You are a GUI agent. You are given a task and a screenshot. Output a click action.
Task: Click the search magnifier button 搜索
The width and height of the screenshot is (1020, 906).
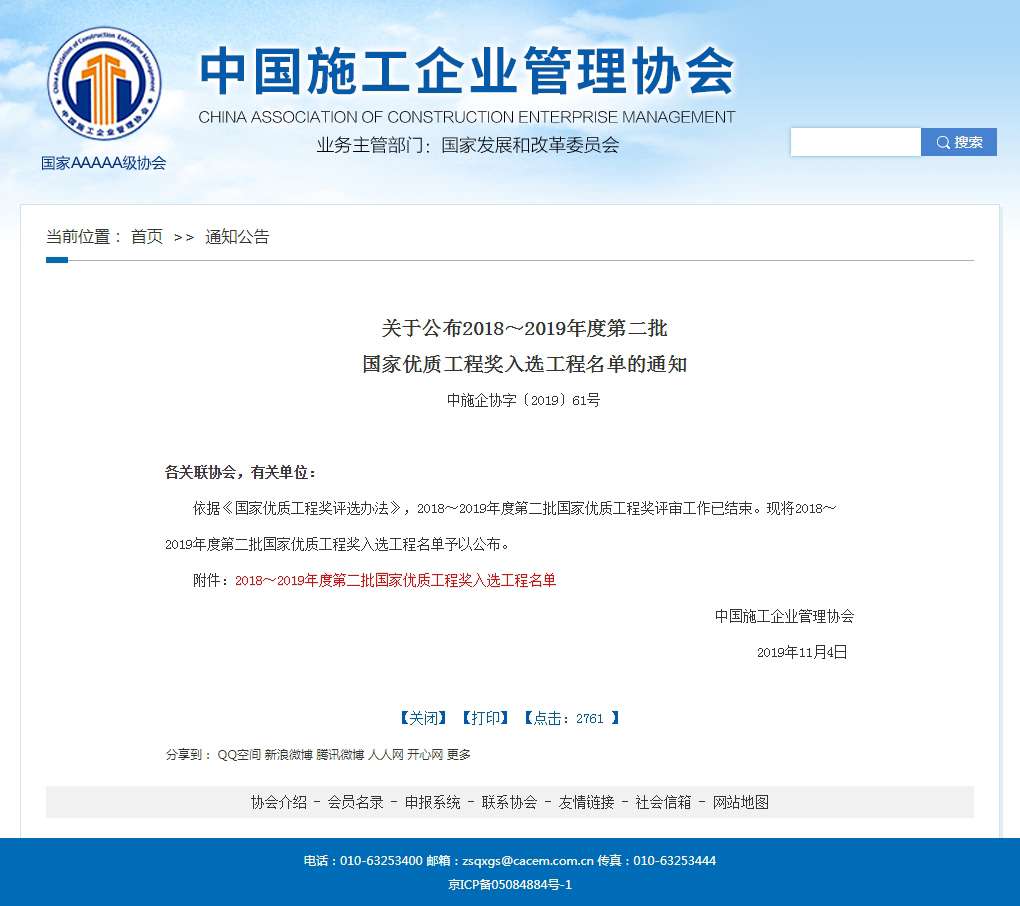(959, 142)
